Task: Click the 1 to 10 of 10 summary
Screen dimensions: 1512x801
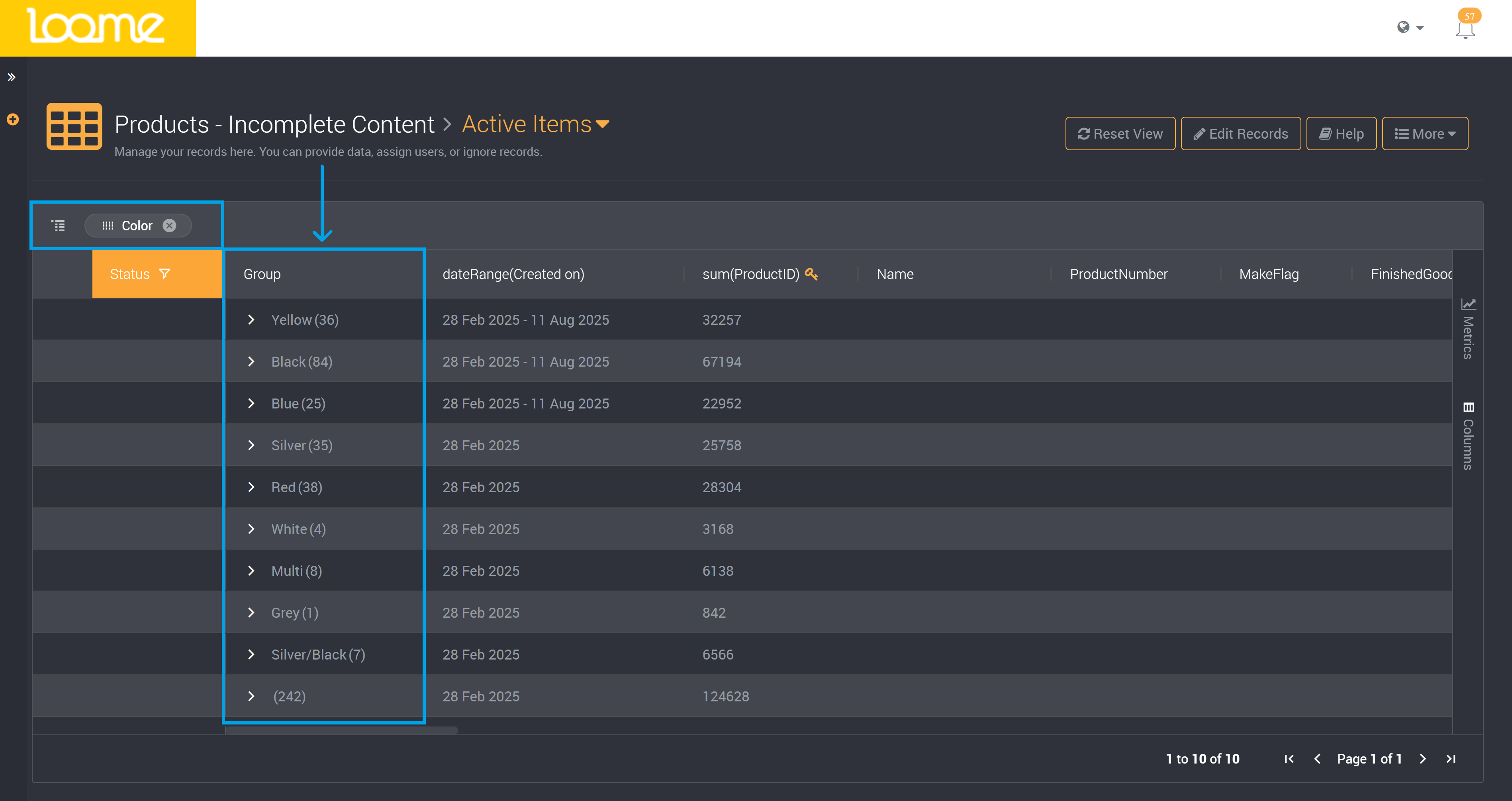Action: (1203, 759)
